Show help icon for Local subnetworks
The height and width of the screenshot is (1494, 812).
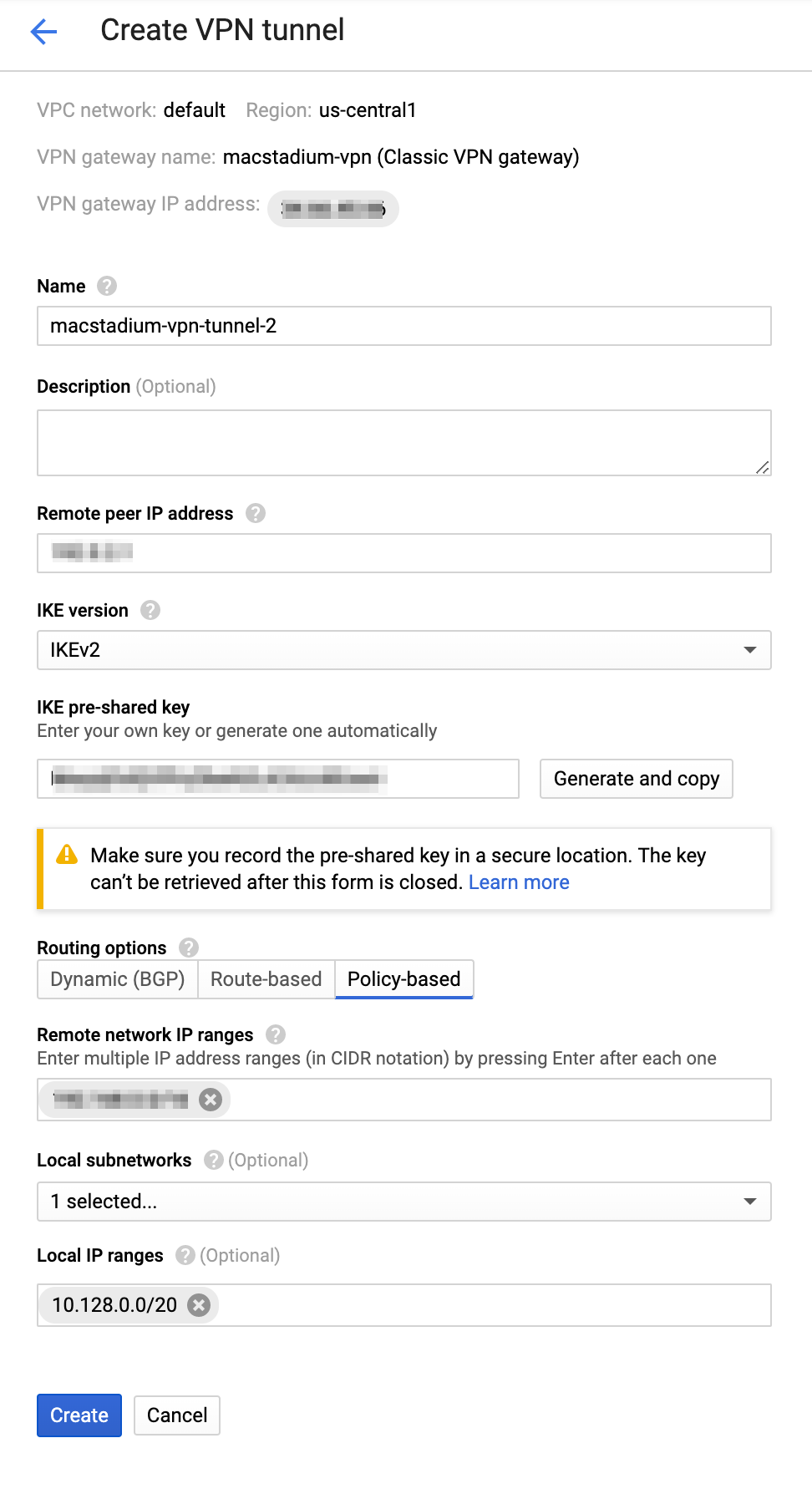[x=214, y=1160]
